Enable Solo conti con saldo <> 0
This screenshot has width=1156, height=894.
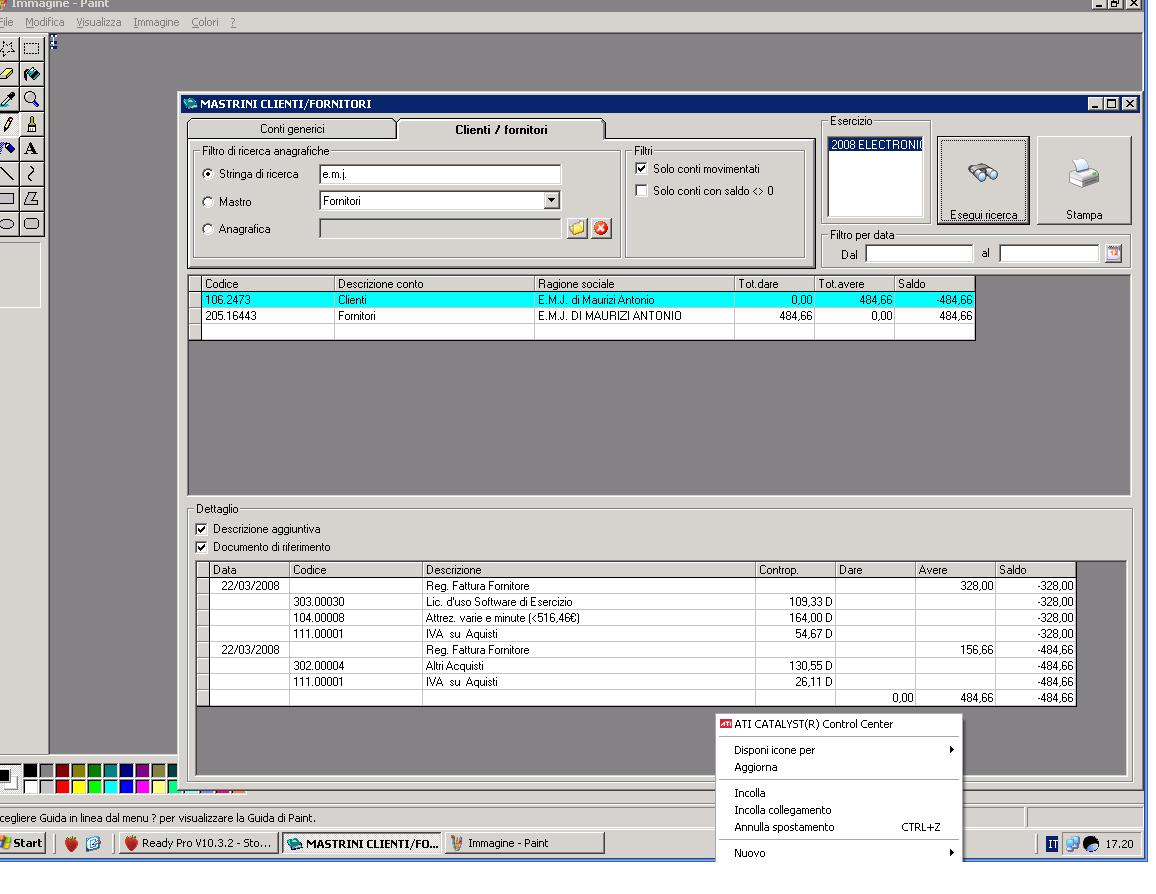[x=642, y=191]
